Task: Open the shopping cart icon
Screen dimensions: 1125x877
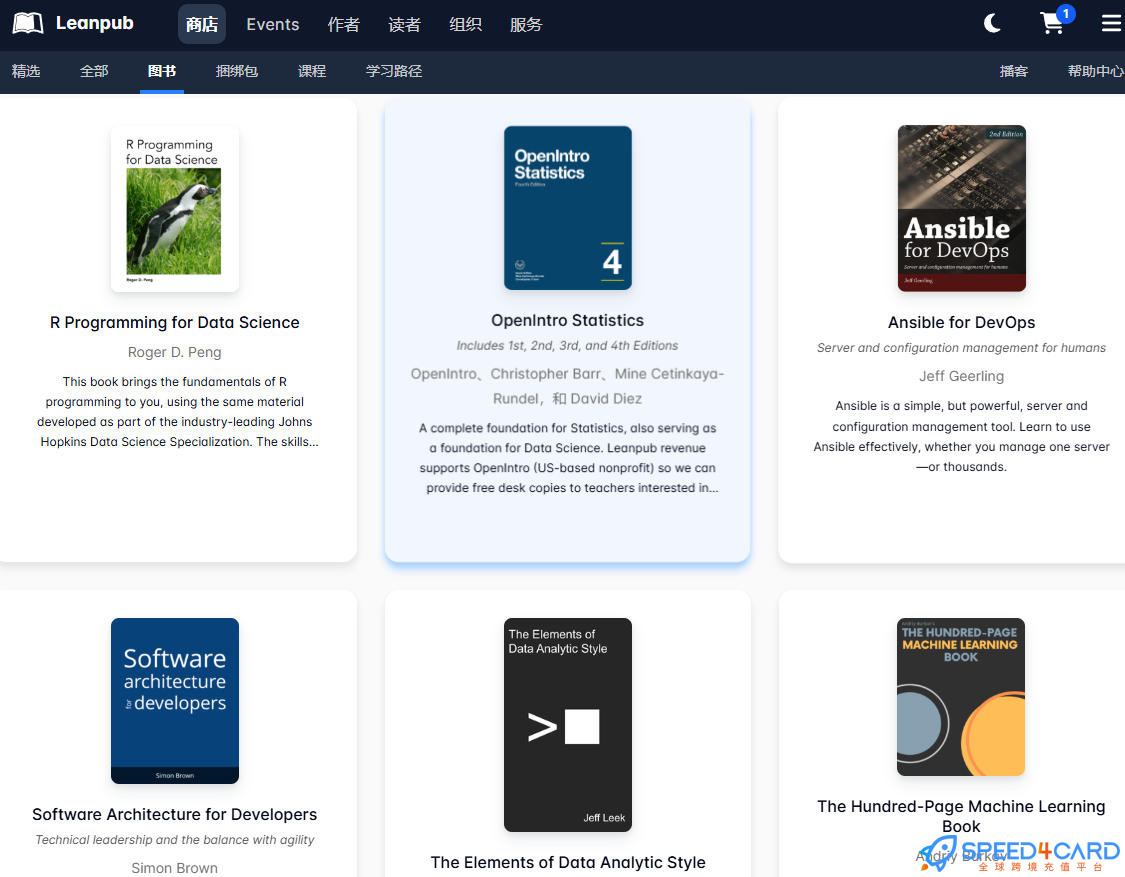Action: [x=1053, y=24]
